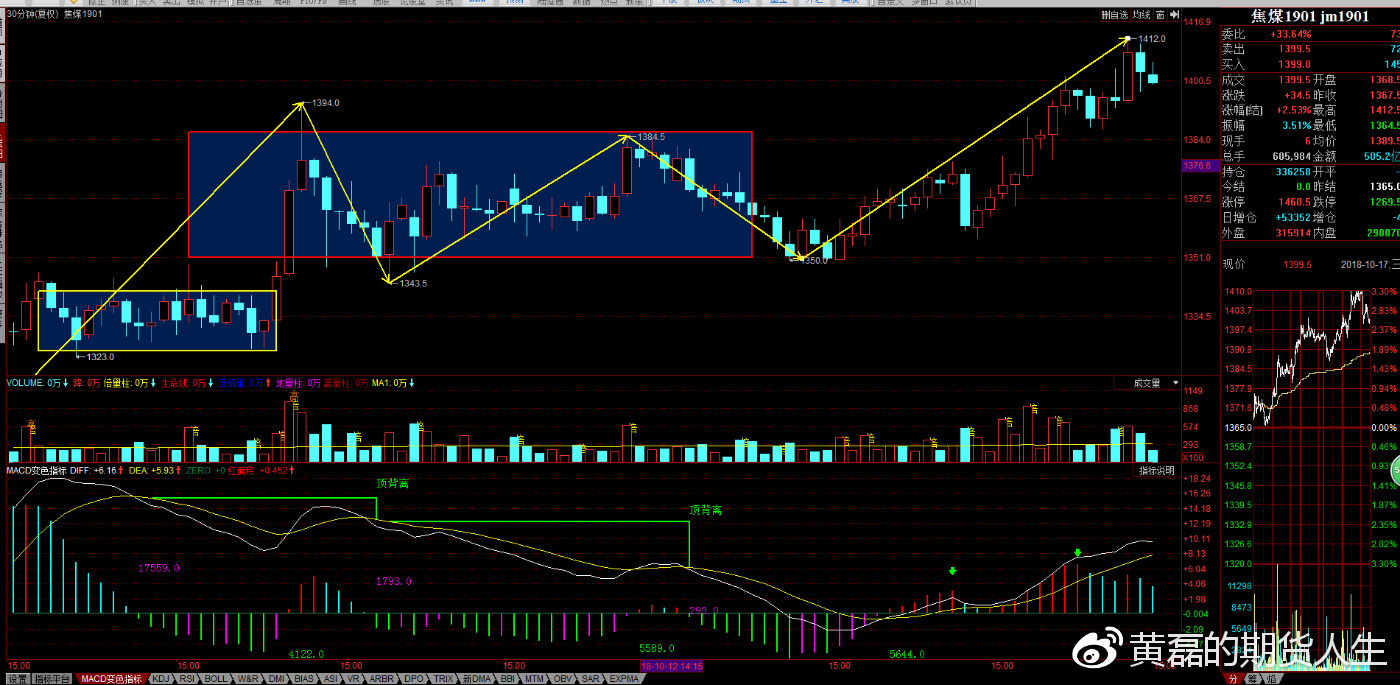
Task: Click the first green 顶背离 divergence label
Action: [393, 483]
